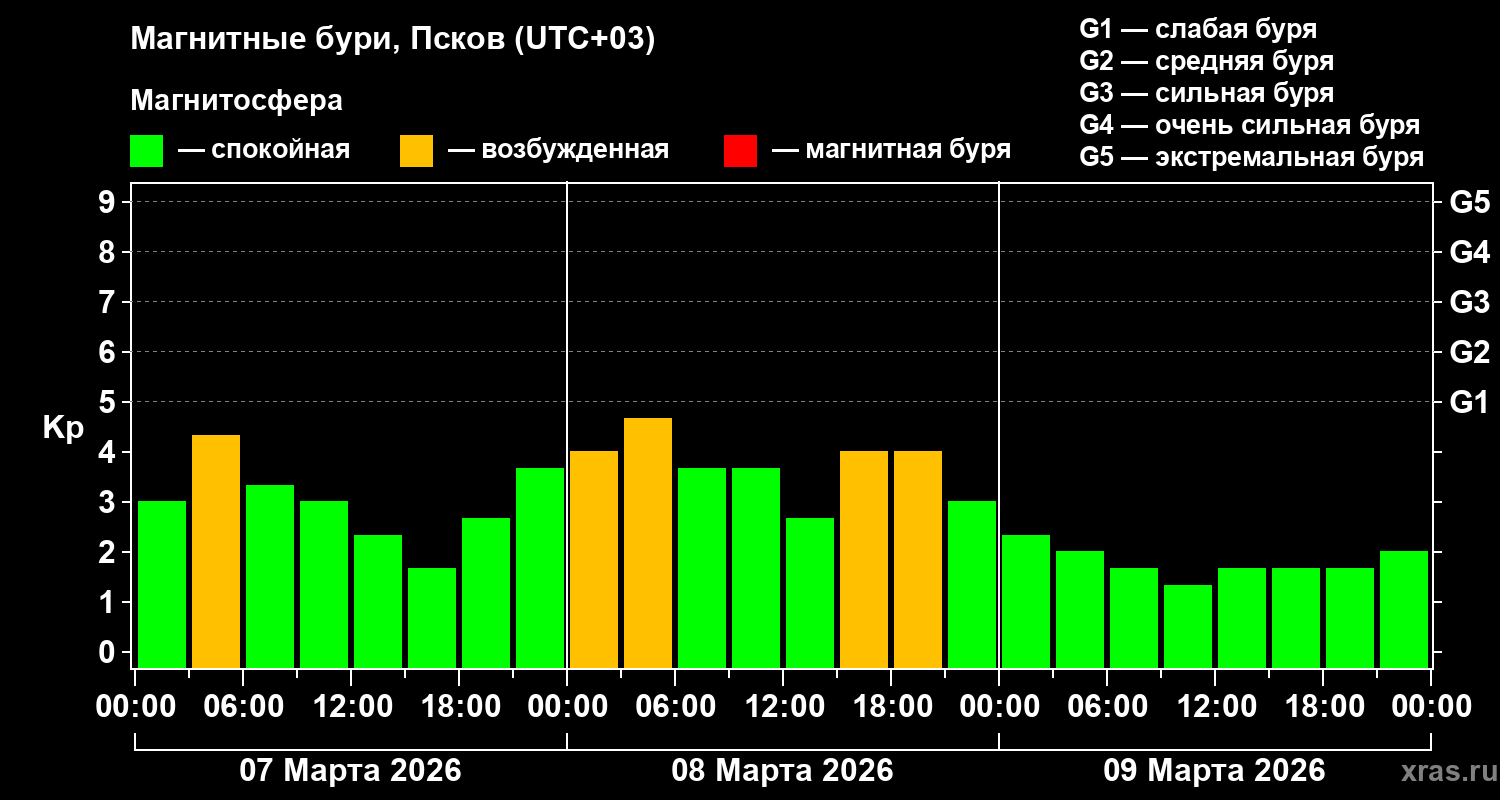Click the 03:00–06:00 orange bar on 07 Марта

pyautogui.click(x=216, y=551)
